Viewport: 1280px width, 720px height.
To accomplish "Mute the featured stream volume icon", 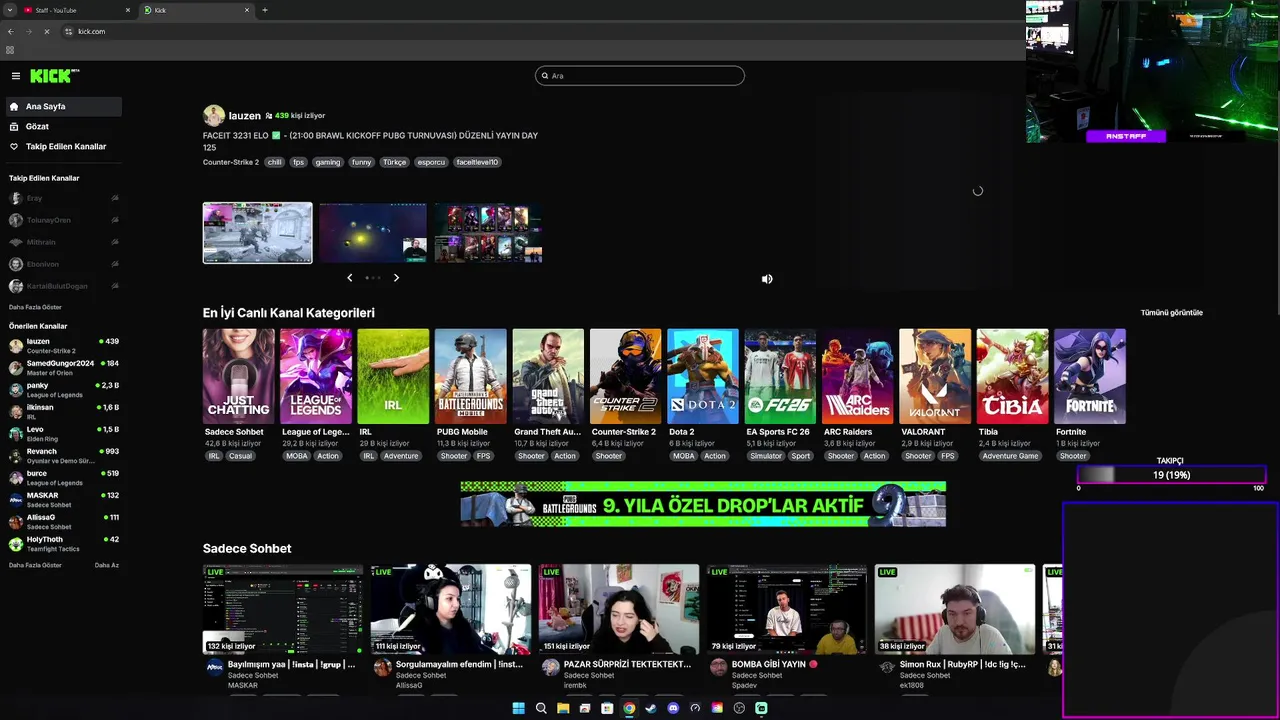I will [767, 279].
